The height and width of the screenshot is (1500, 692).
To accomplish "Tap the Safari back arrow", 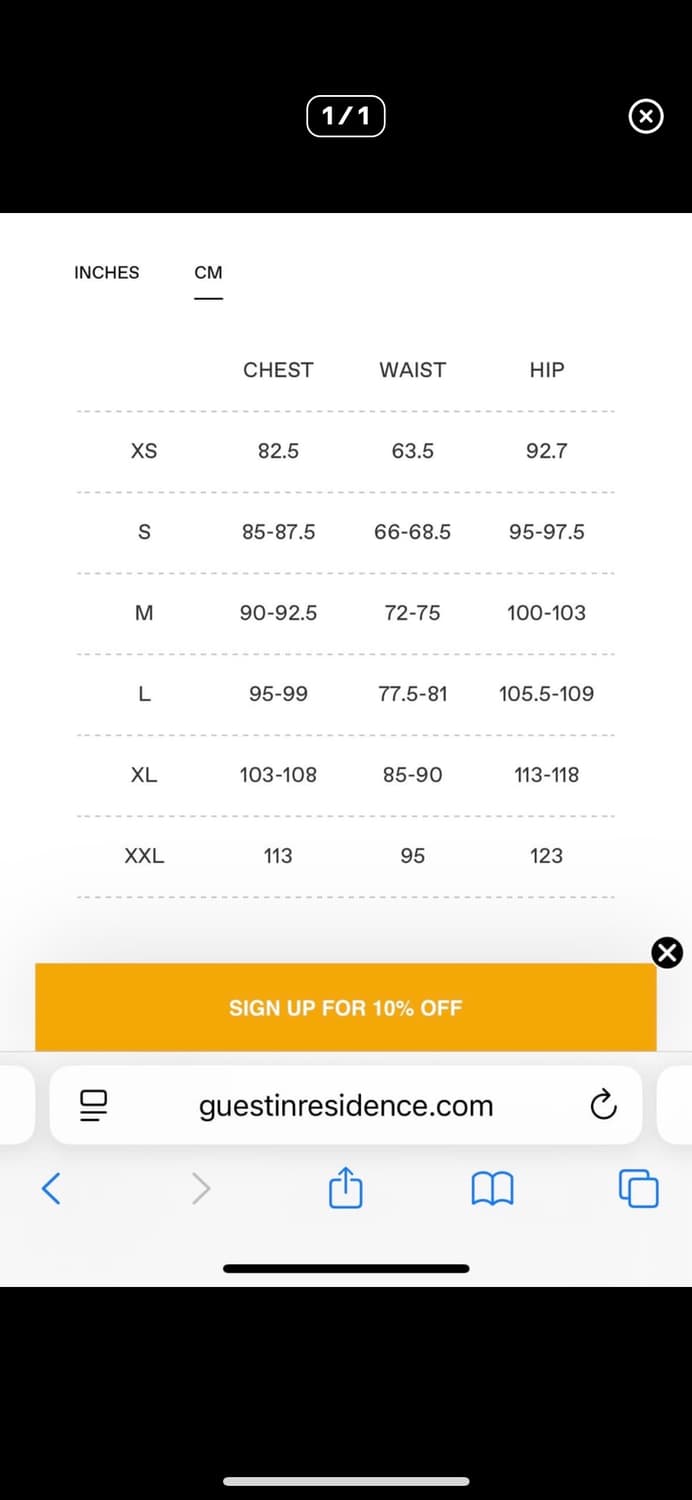I will point(51,1188).
